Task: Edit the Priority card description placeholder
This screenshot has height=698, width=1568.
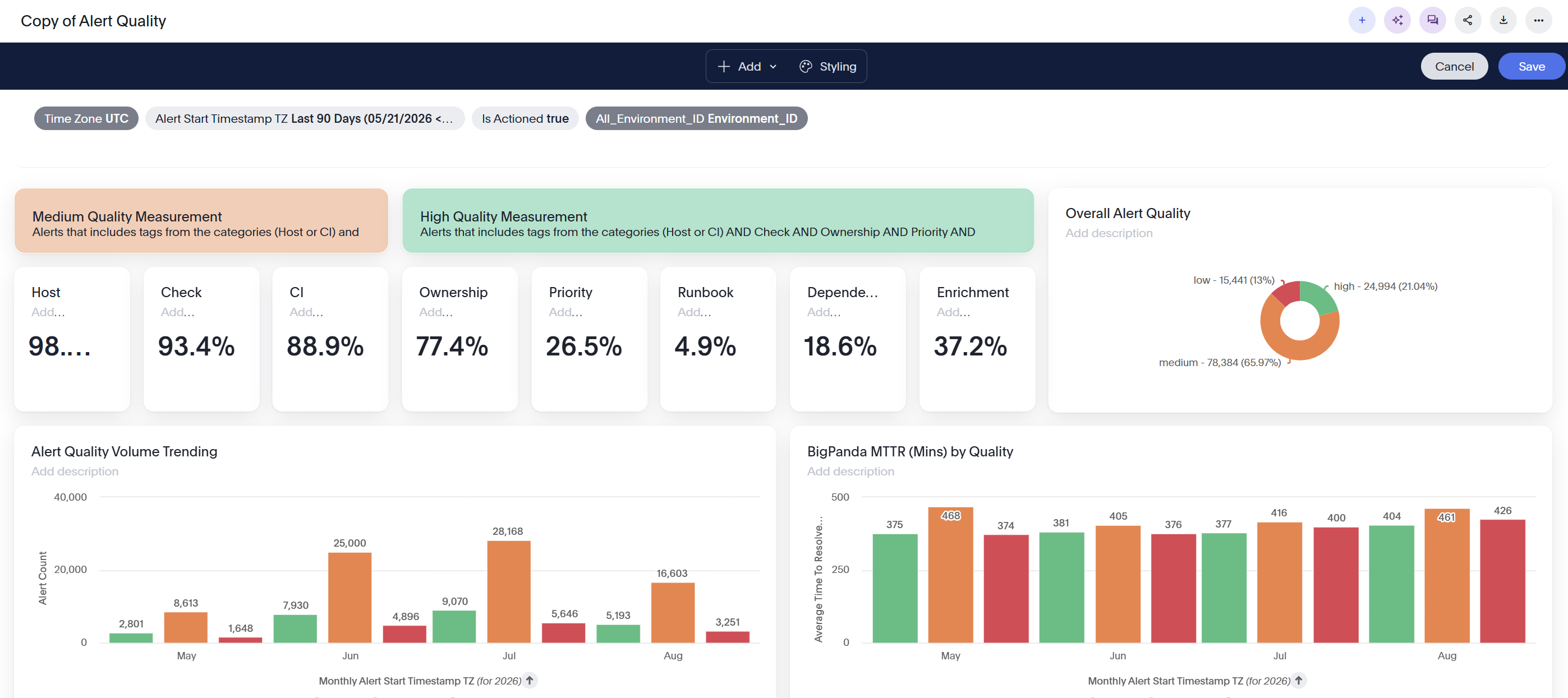Action: 565,312
